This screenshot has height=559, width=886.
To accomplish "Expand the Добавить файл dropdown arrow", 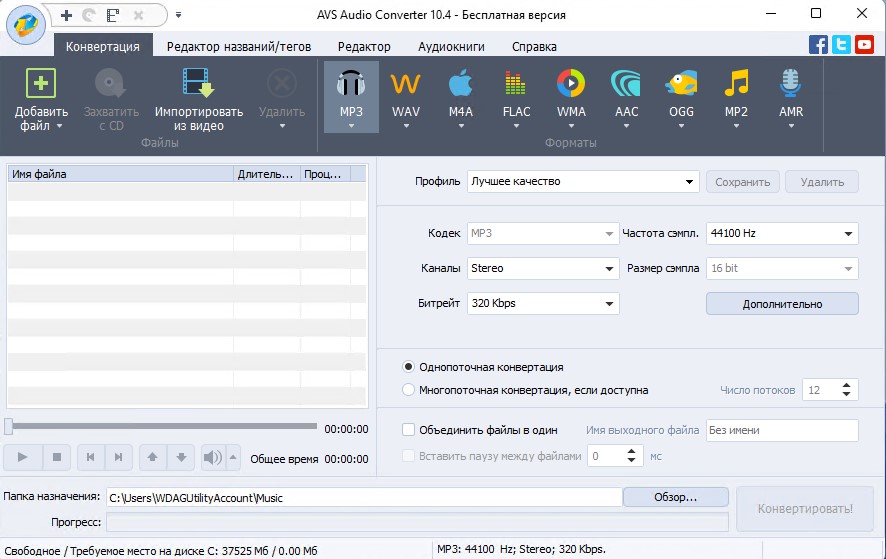I will (x=59, y=126).
